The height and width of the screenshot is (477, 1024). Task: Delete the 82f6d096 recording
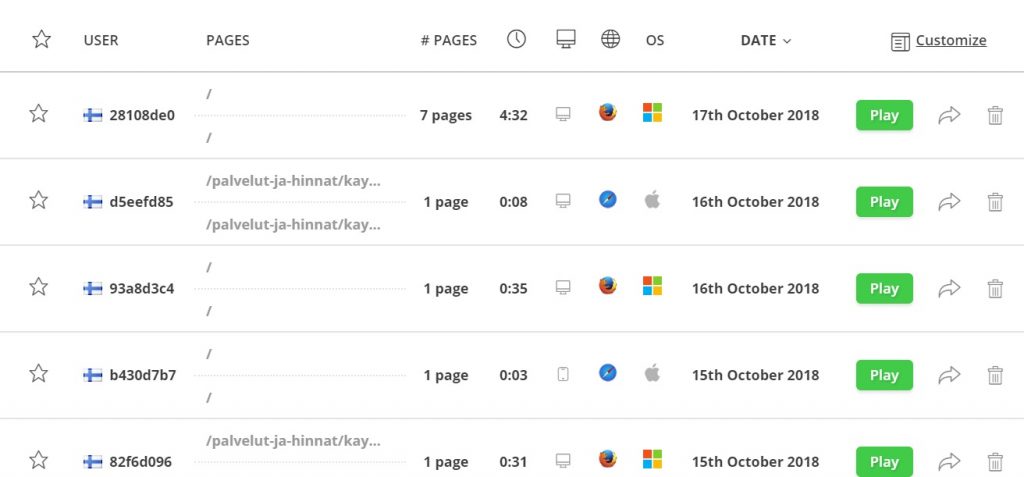click(995, 462)
